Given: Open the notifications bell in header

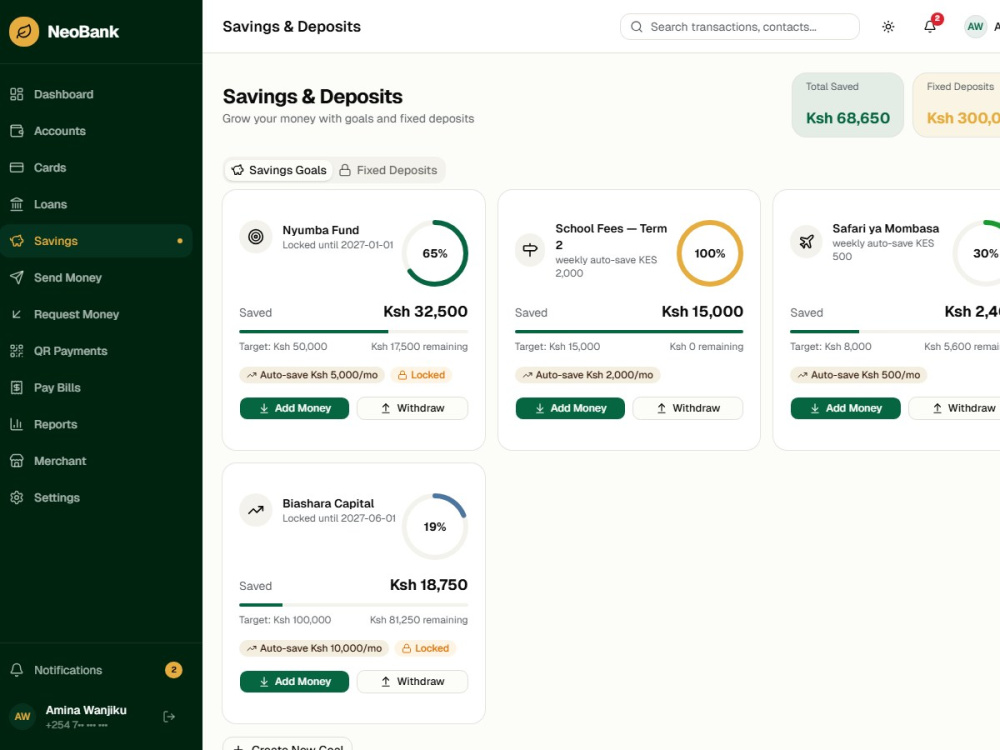Looking at the screenshot, I should point(930,27).
